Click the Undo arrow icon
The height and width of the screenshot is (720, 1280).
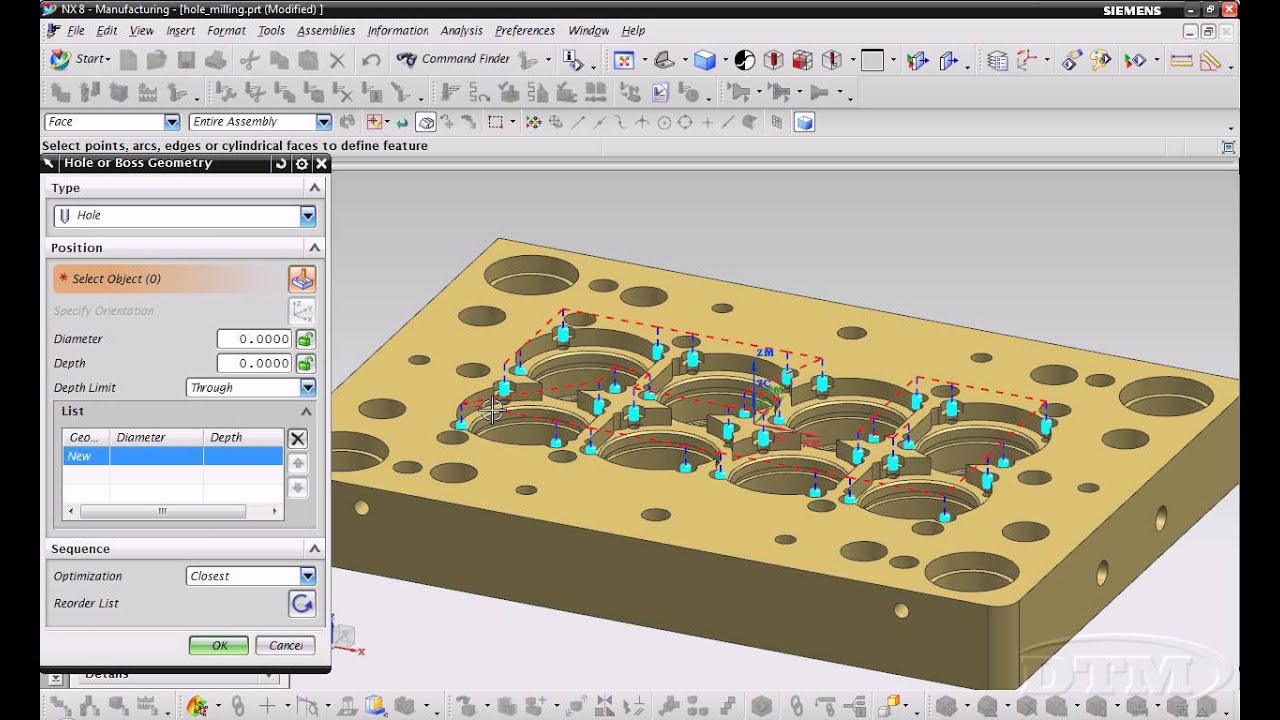(371, 60)
